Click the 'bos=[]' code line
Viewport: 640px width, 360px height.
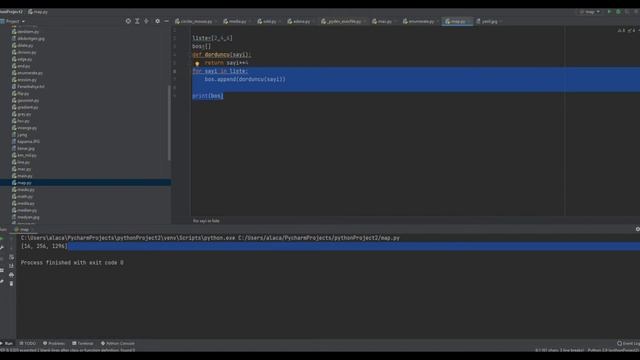[x=202, y=47]
